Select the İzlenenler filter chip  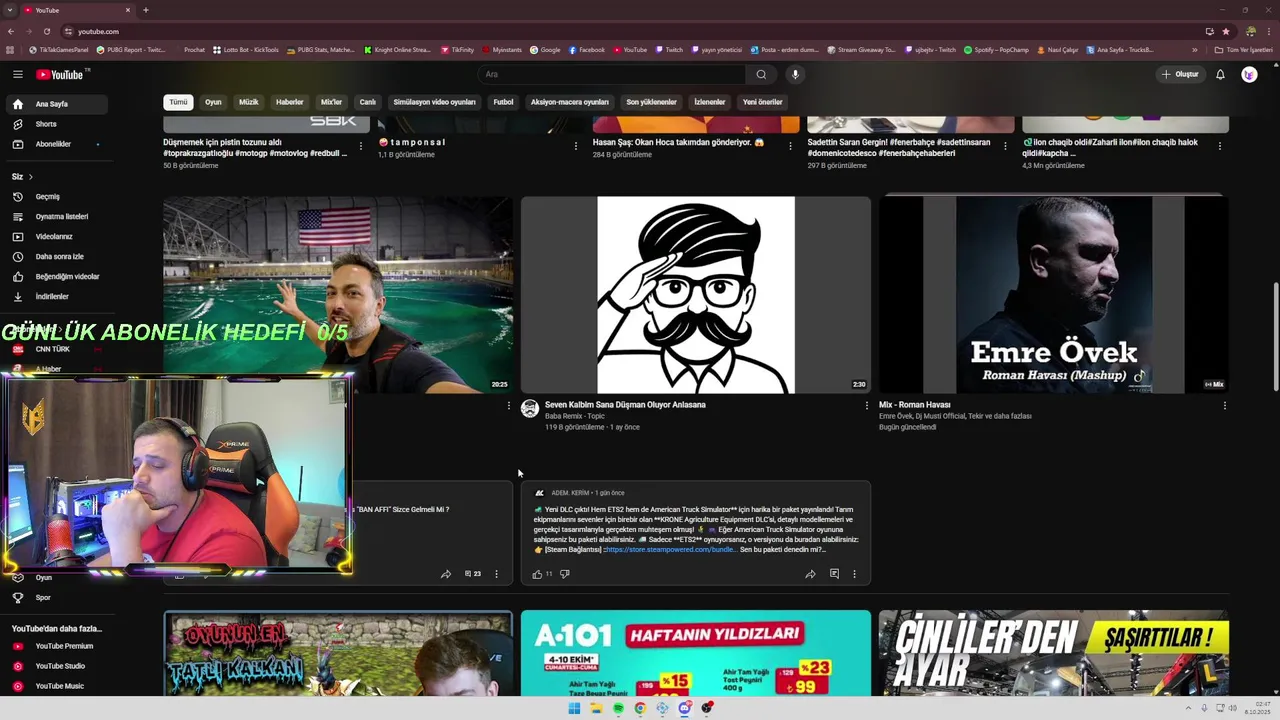point(710,102)
